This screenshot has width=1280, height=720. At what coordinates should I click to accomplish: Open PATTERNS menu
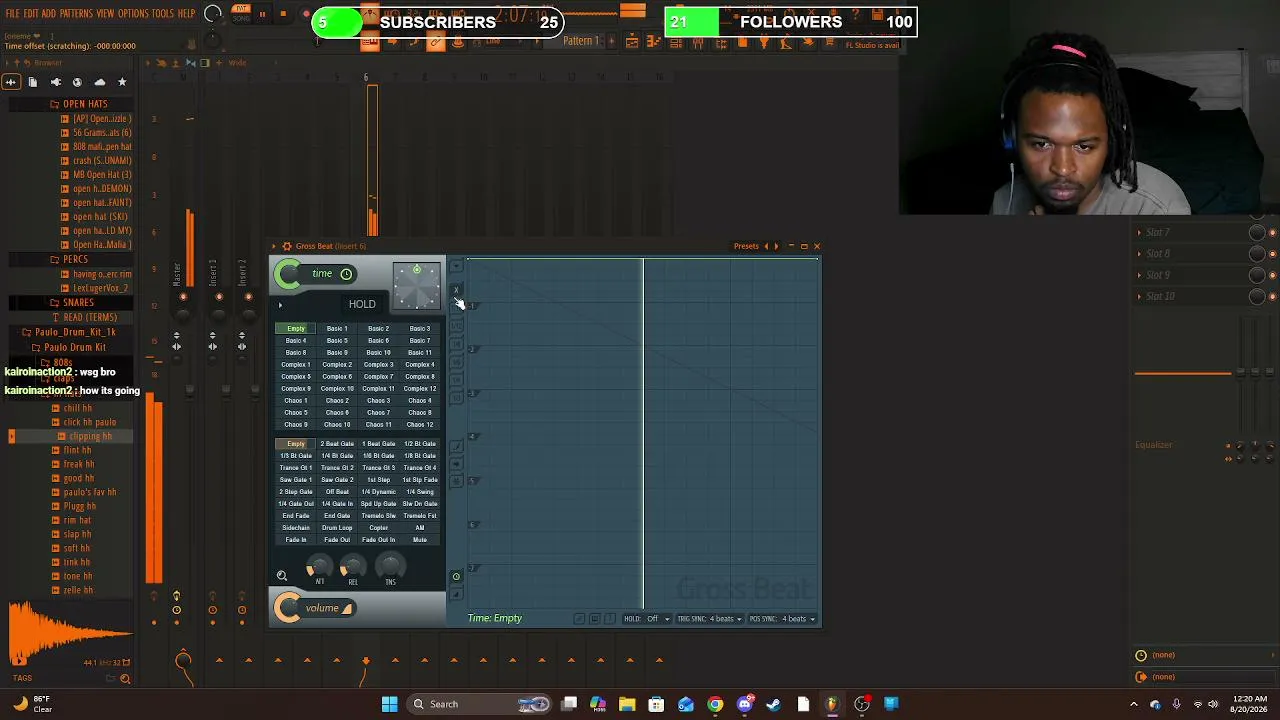pyautogui.click(x=76, y=14)
